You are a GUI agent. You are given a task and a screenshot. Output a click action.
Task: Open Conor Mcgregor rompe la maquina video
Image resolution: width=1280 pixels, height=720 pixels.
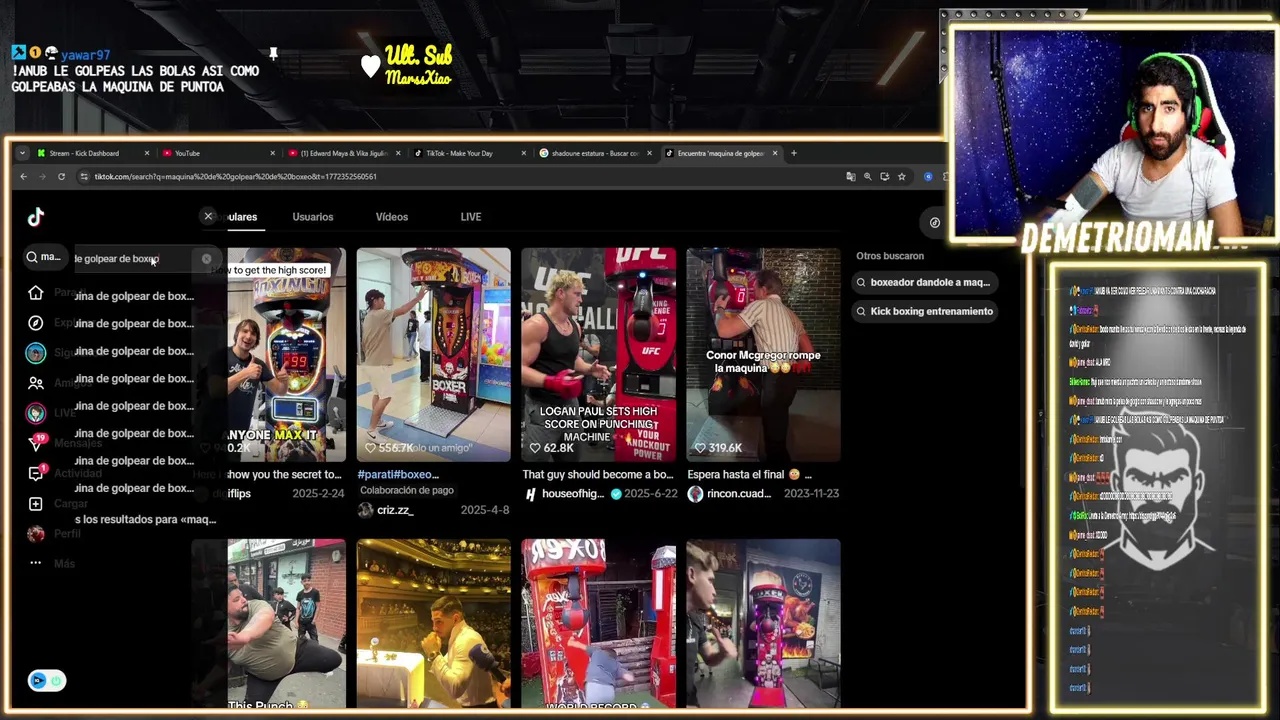click(763, 355)
